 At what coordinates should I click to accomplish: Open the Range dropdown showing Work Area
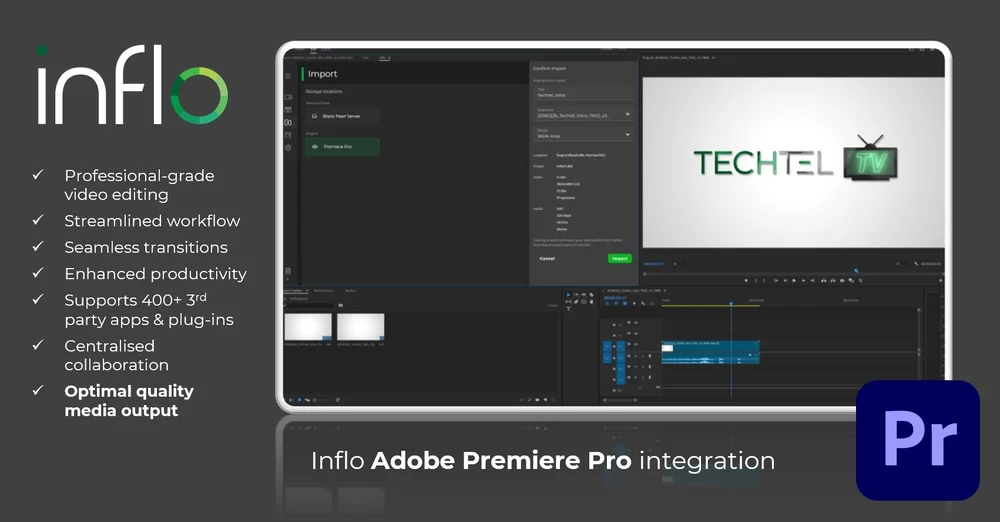[x=584, y=134]
